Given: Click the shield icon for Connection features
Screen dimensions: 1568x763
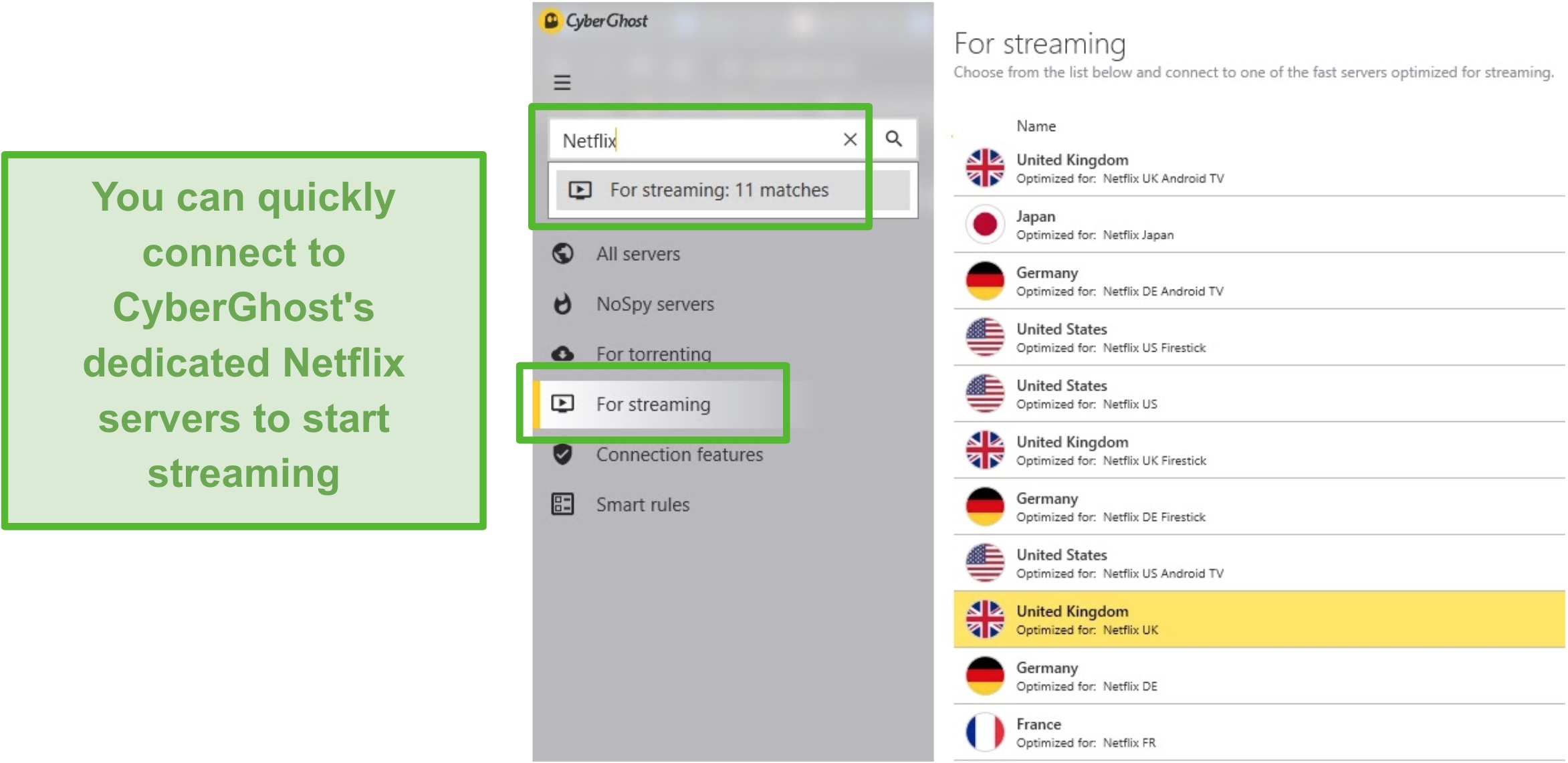Looking at the screenshot, I should 562,455.
